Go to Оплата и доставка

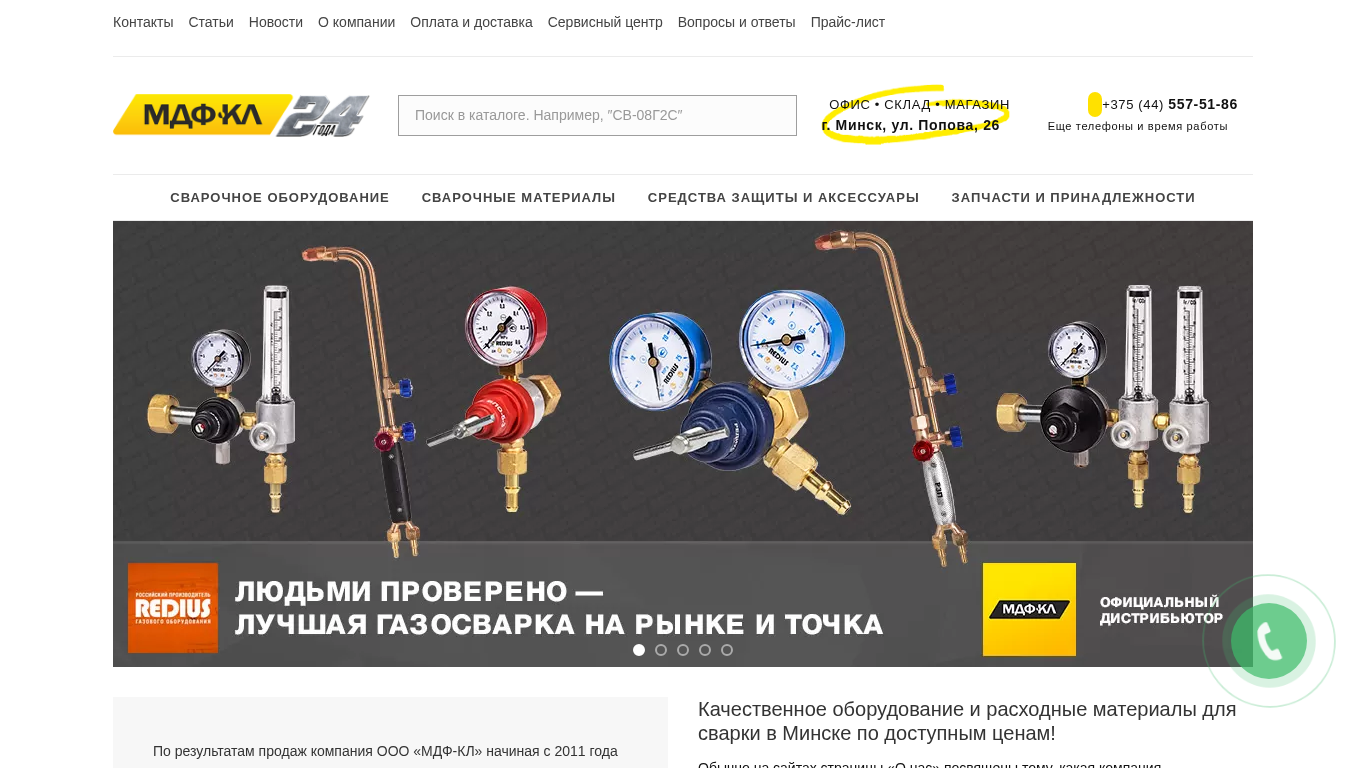(471, 22)
